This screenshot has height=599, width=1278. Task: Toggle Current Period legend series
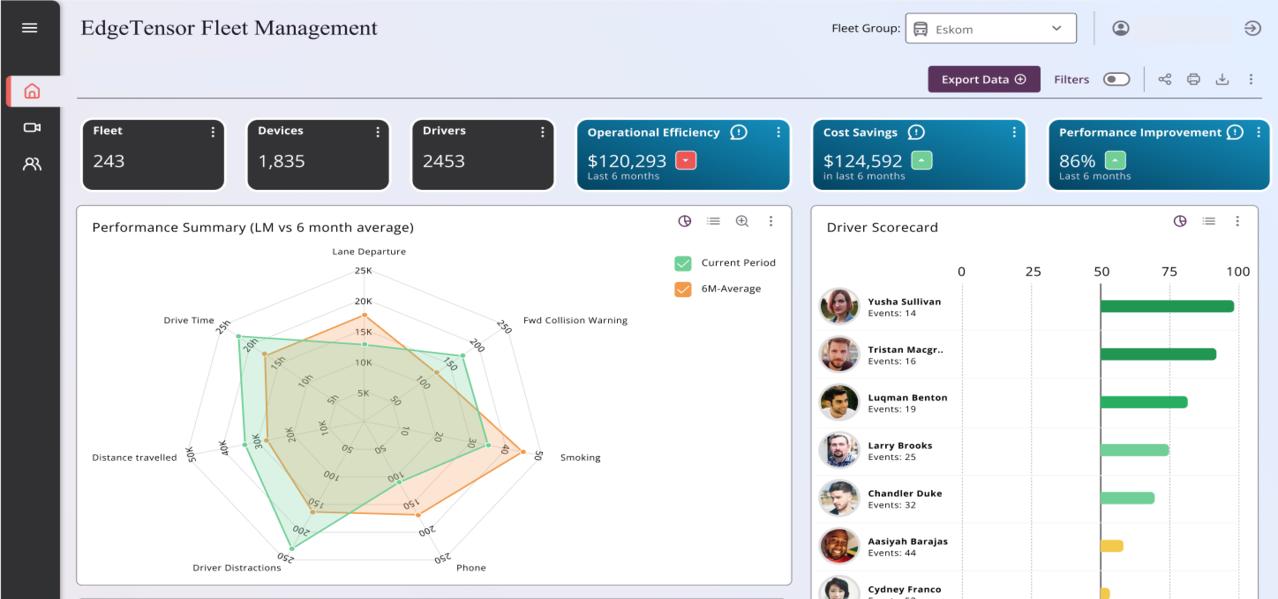pos(684,263)
